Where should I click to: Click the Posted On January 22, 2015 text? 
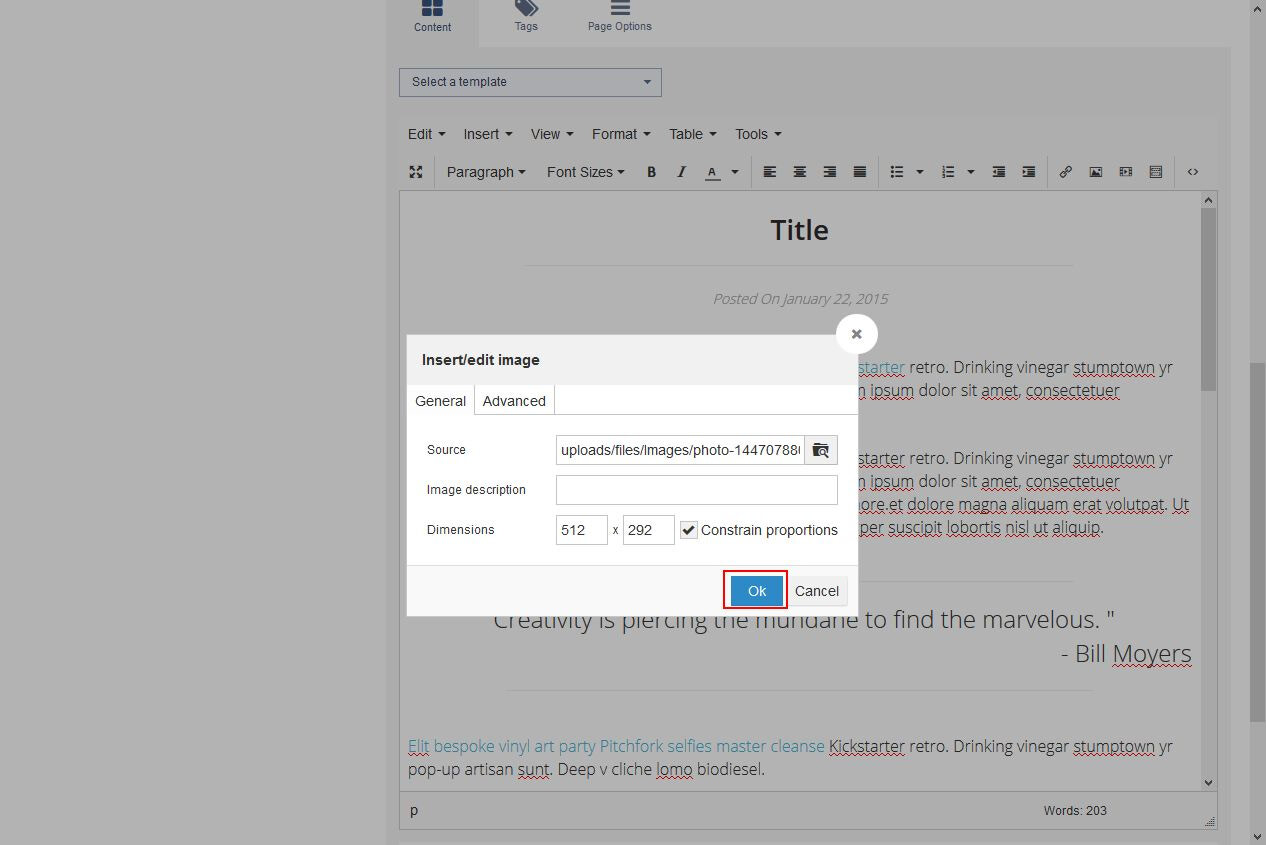point(800,298)
